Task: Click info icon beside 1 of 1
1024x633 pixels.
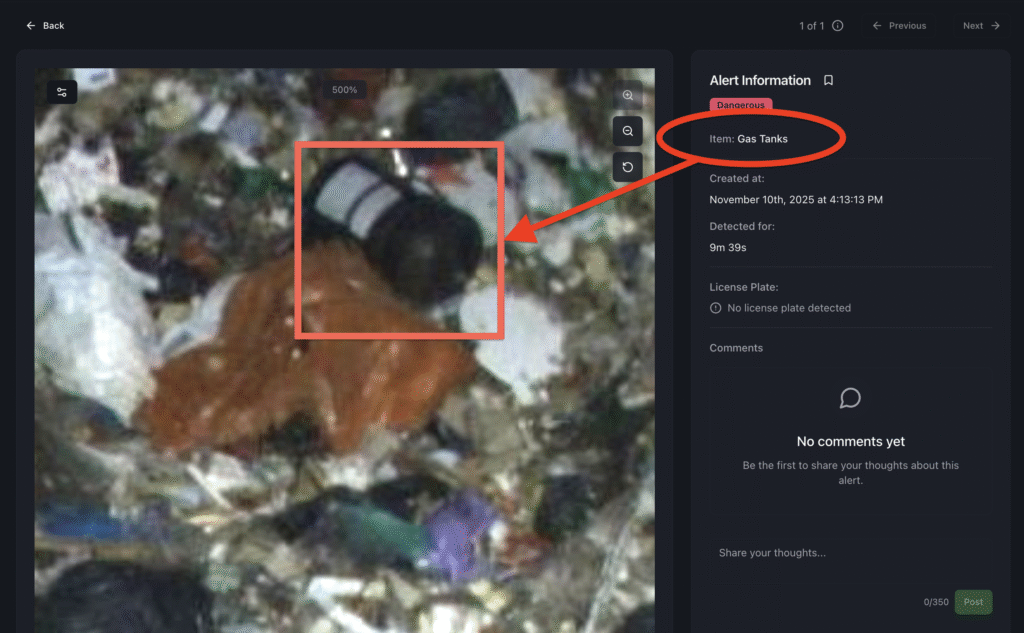Action: click(838, 26)
